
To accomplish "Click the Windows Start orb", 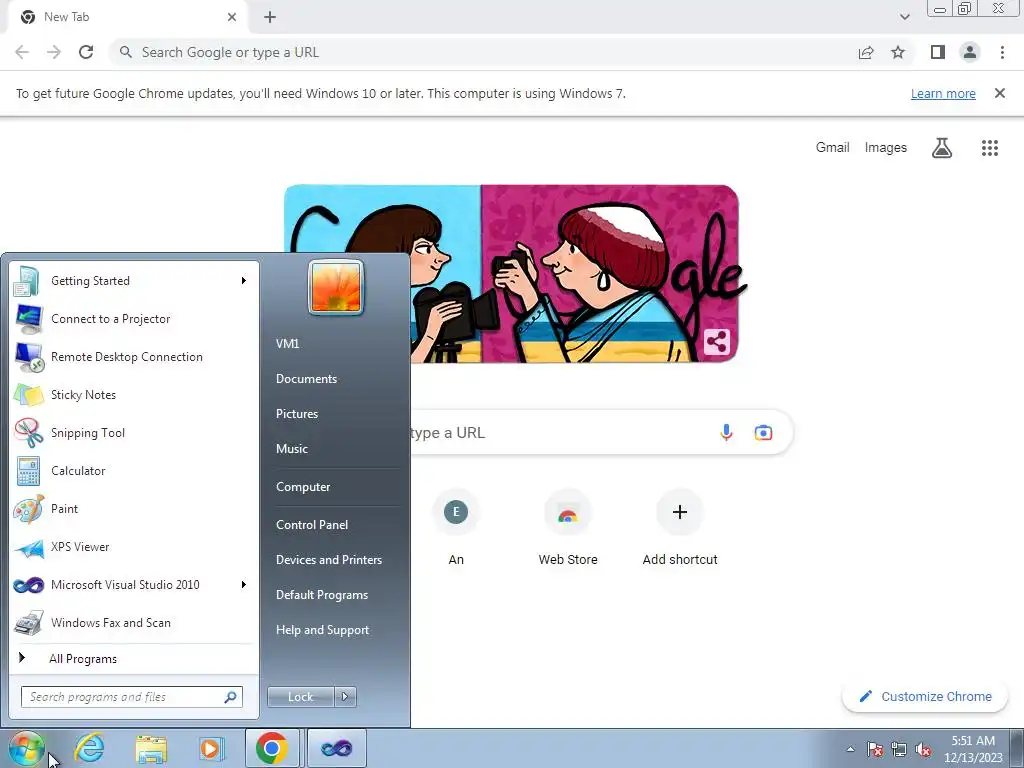I will click(x=26, y=748).
